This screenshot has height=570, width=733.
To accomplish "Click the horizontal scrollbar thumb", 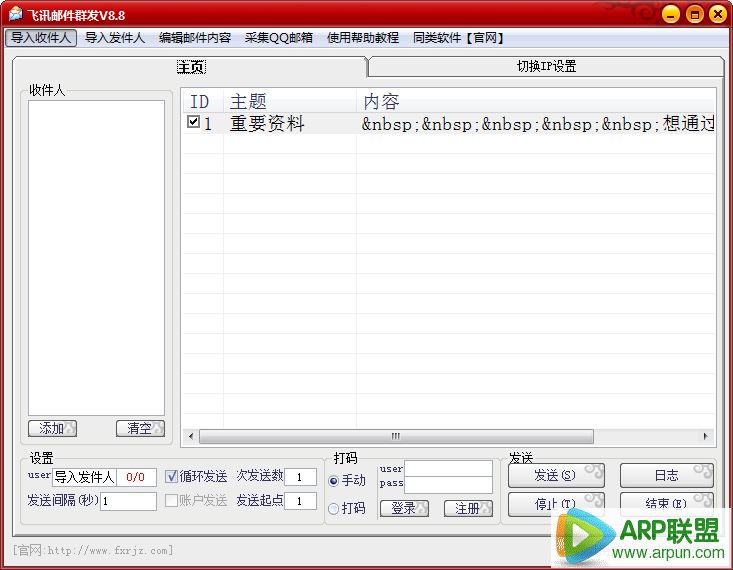I will 396,436.
